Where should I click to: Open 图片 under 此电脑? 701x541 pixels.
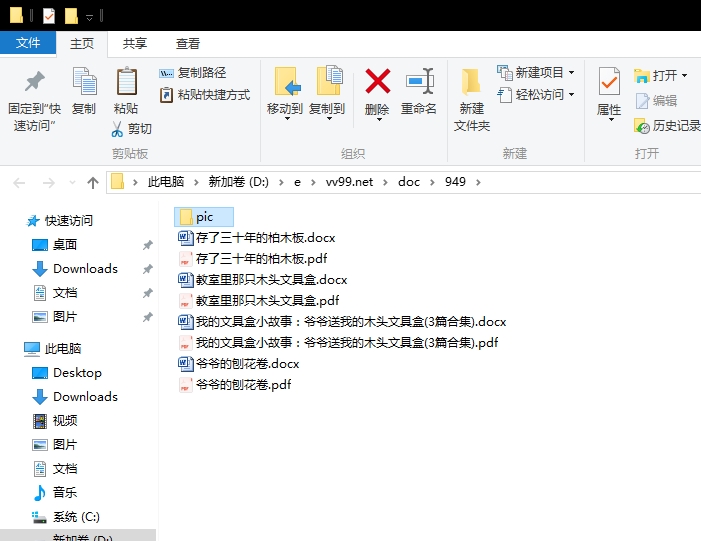(x=55, y=445)
